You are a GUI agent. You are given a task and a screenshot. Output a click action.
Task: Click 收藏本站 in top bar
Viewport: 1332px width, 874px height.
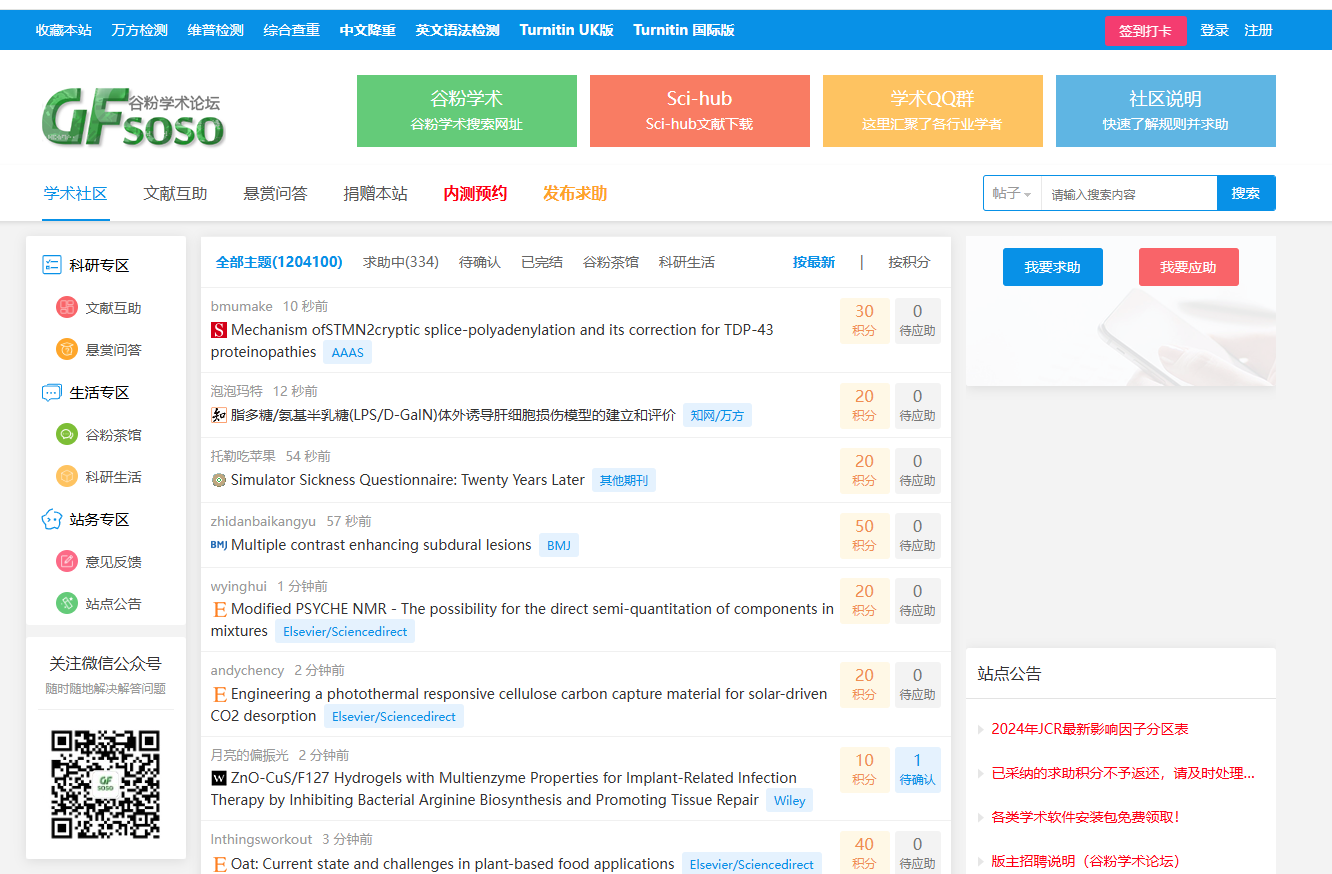click(x=64, y=30)
